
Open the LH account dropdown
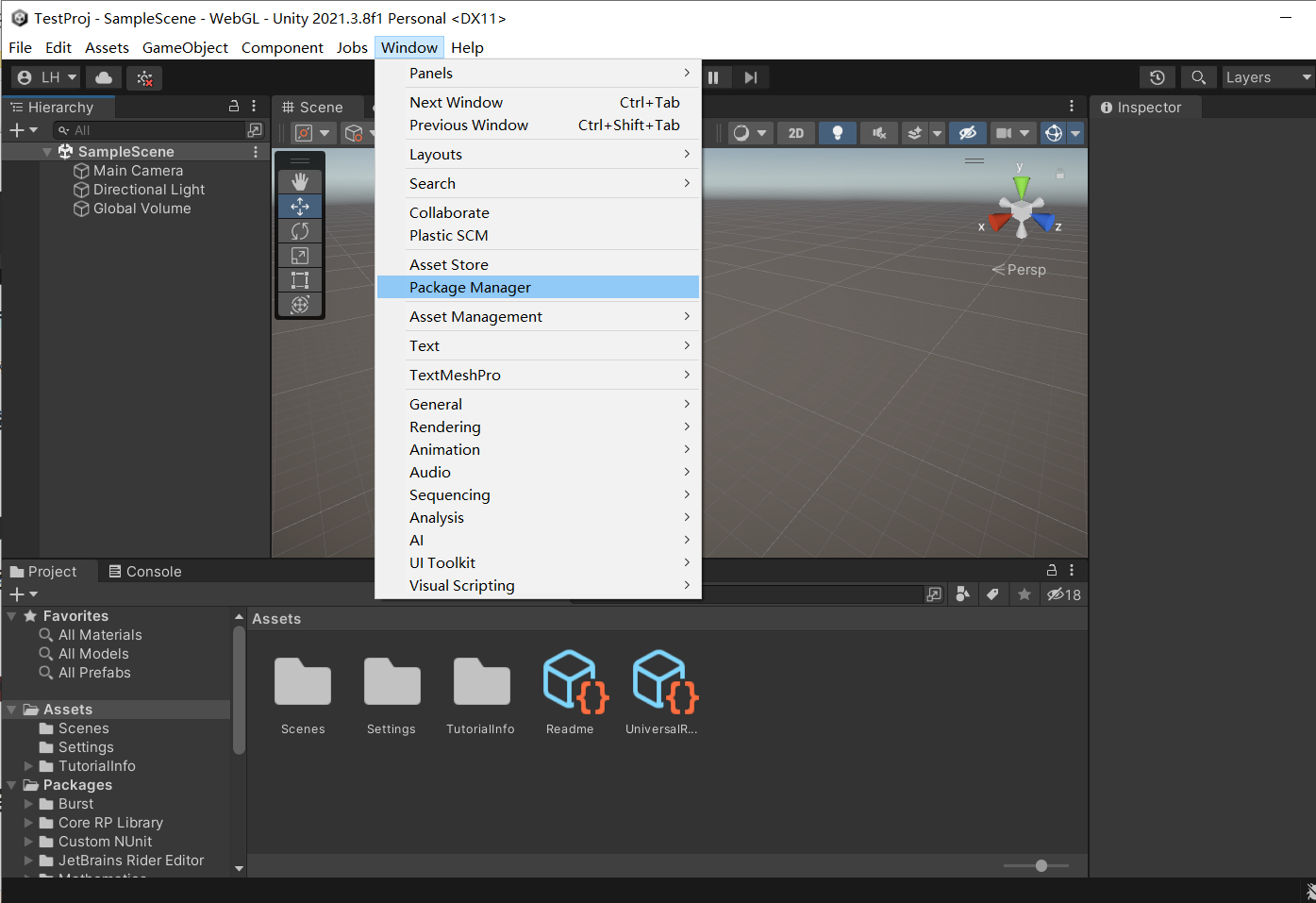point(47,77)
